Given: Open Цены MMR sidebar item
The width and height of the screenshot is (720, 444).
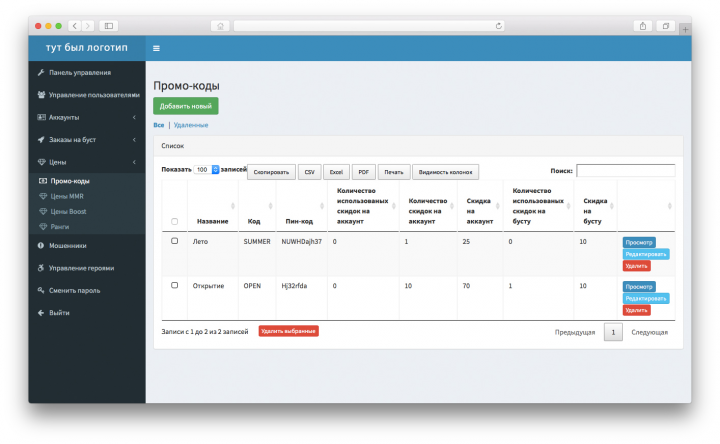Looking at the screenshot, I should 67,196.
